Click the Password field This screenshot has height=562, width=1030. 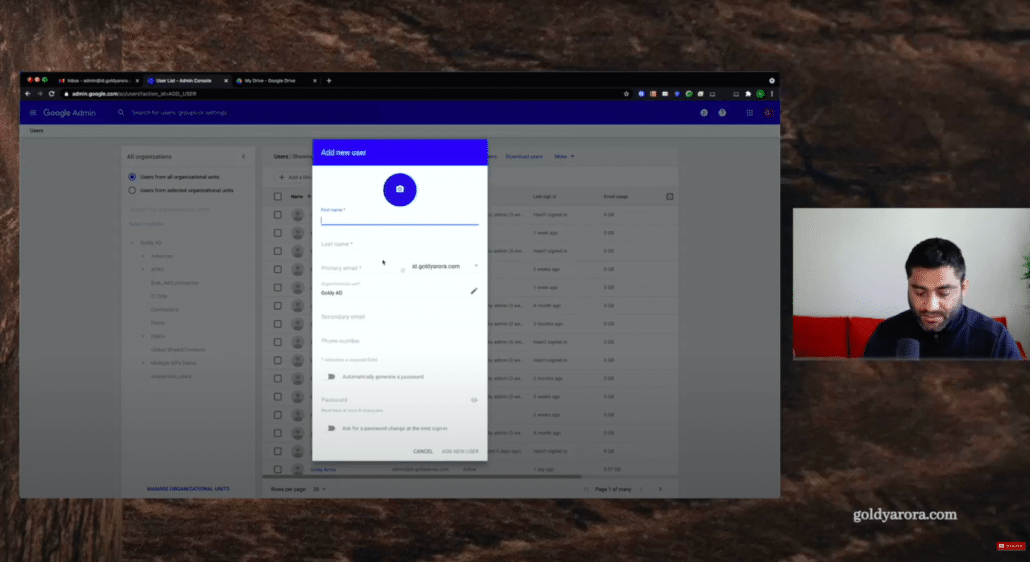click(x=394, y=400)
